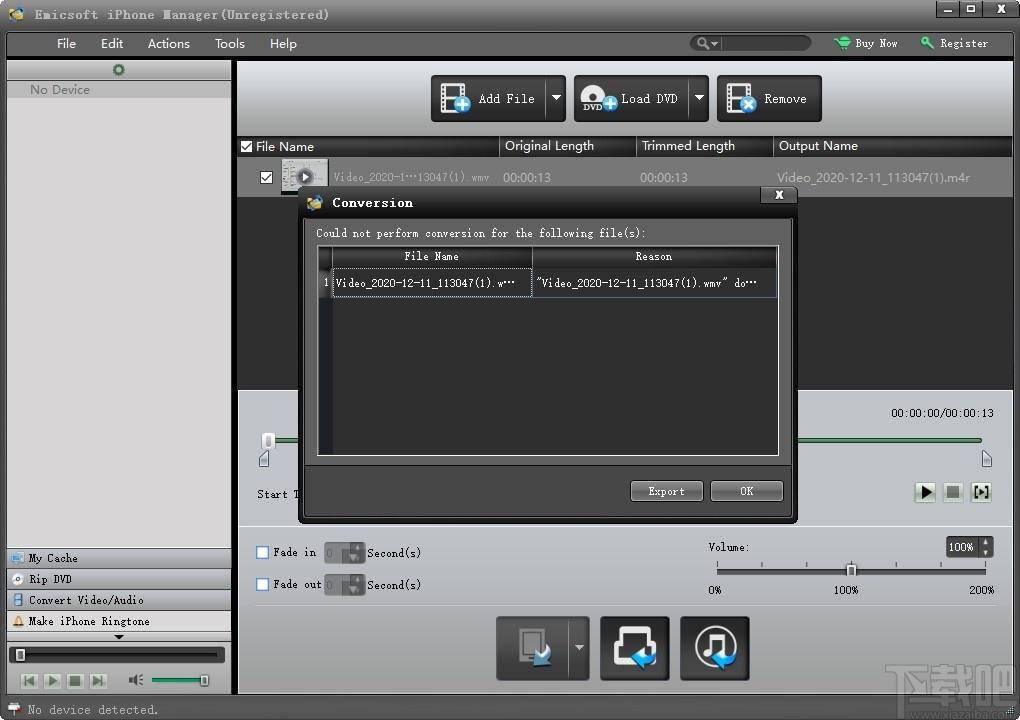This screenshot has width=1020, height=720.
Task: Click the transfer to device icon button
Action: 533,648
